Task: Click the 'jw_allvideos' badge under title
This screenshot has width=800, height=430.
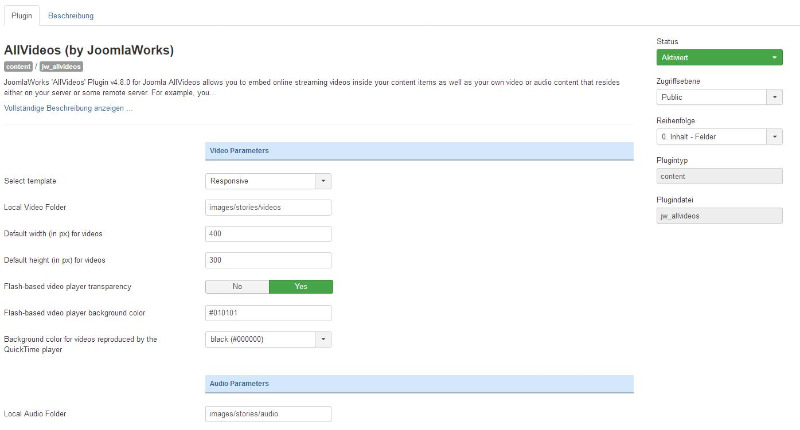Action: click(61, 66)
